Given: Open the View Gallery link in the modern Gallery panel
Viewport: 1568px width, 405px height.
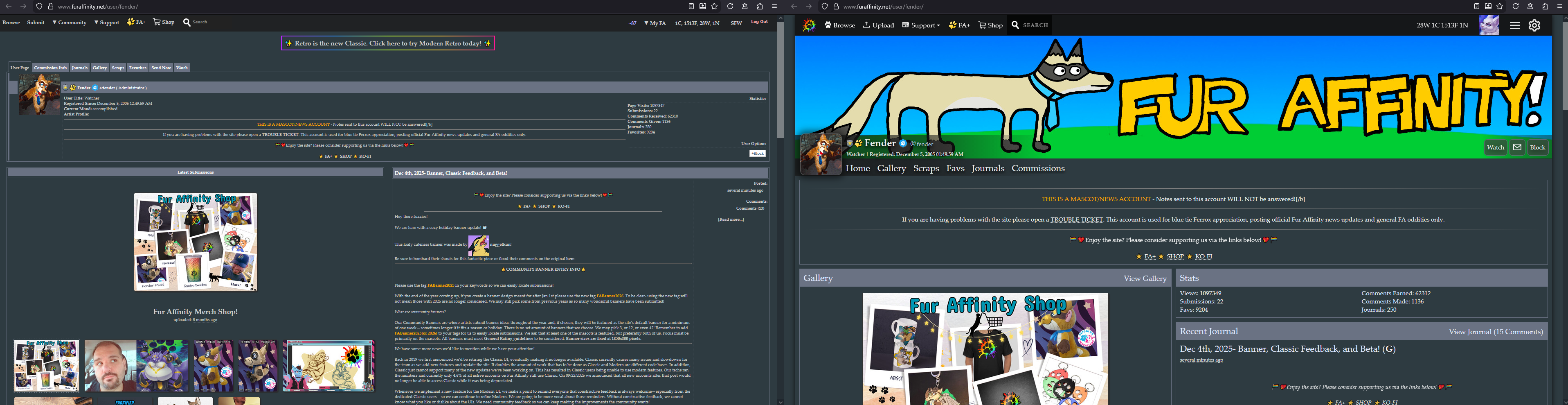Looking at the screenshot, I should click(x=1145, y=278).
